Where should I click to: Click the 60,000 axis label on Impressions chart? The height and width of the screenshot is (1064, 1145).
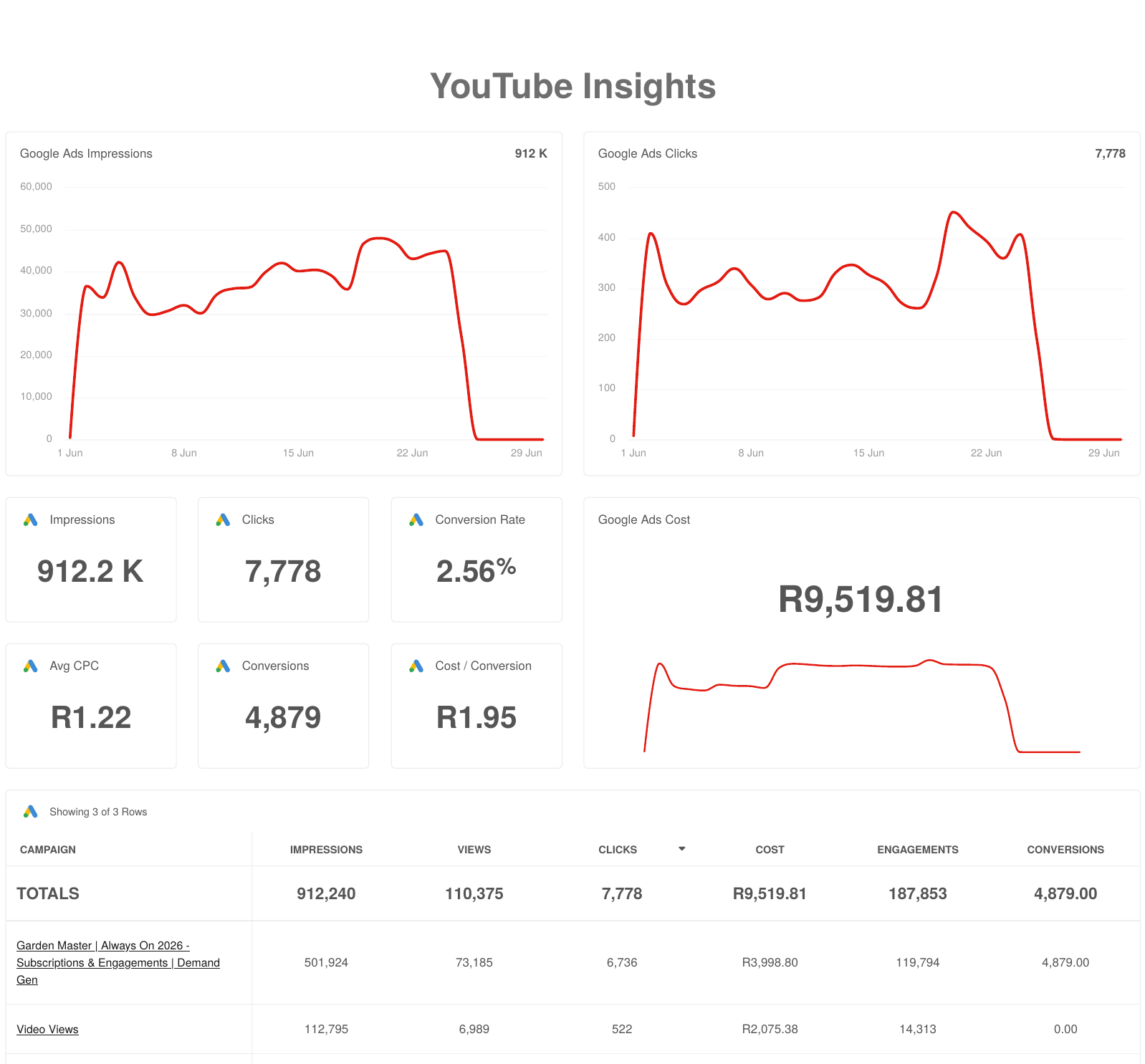coord(36,186)
